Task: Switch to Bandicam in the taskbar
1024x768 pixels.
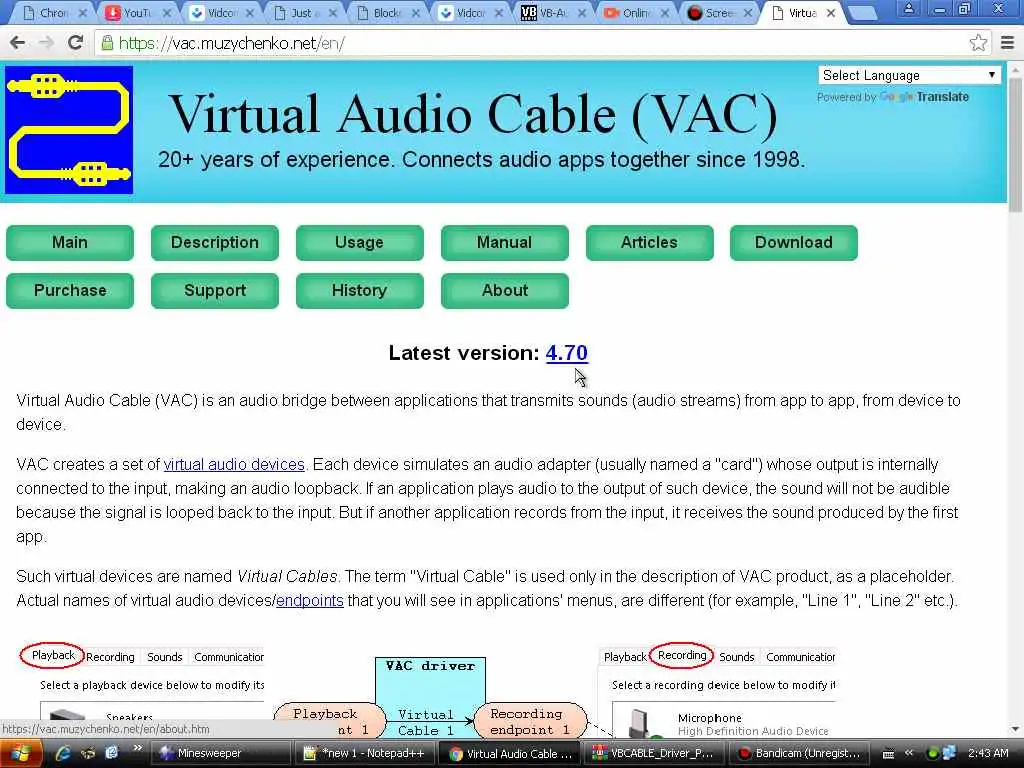Action: pyautogui.click(x=799, y=753)
